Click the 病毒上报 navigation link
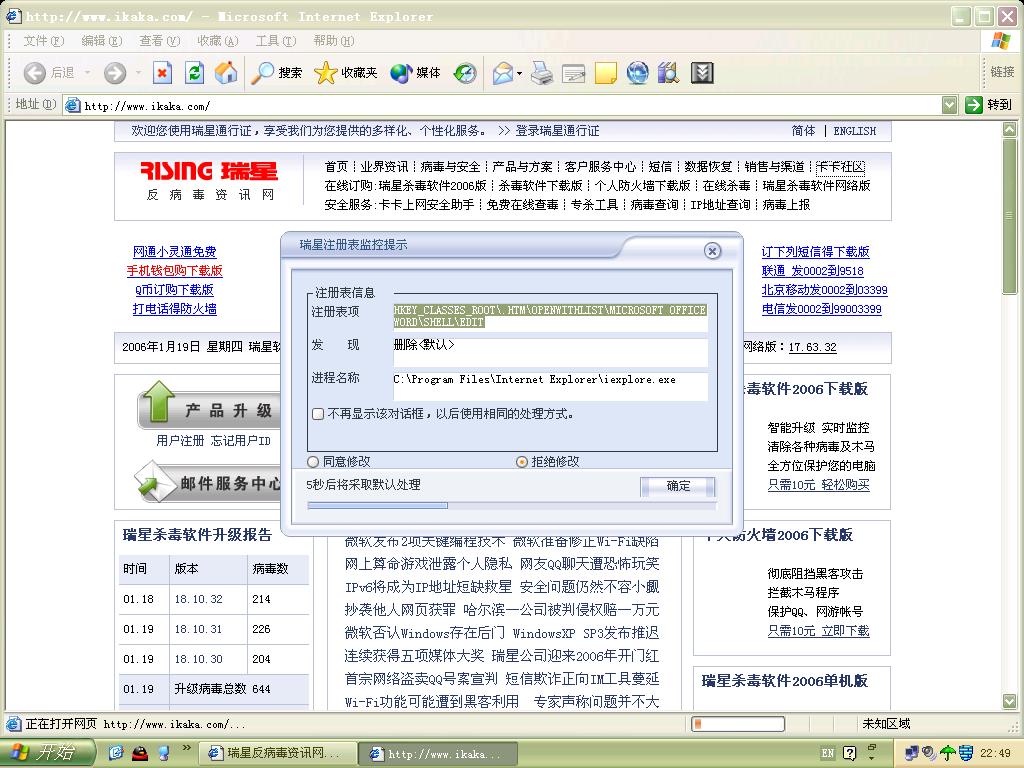The image size is (1024, 768). click(x=786, y=205)
